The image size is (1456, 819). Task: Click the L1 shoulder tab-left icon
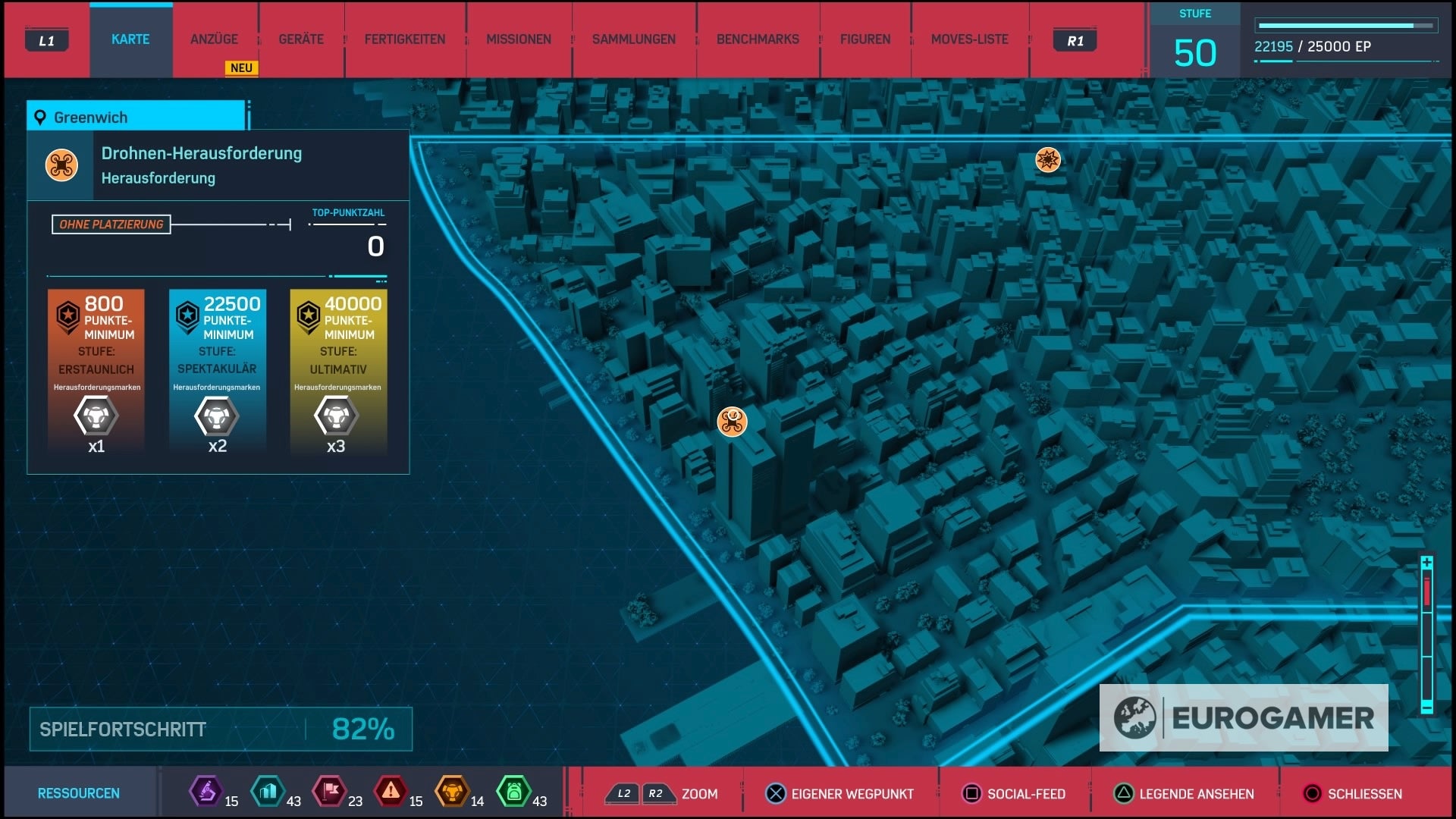pos(47,40)
